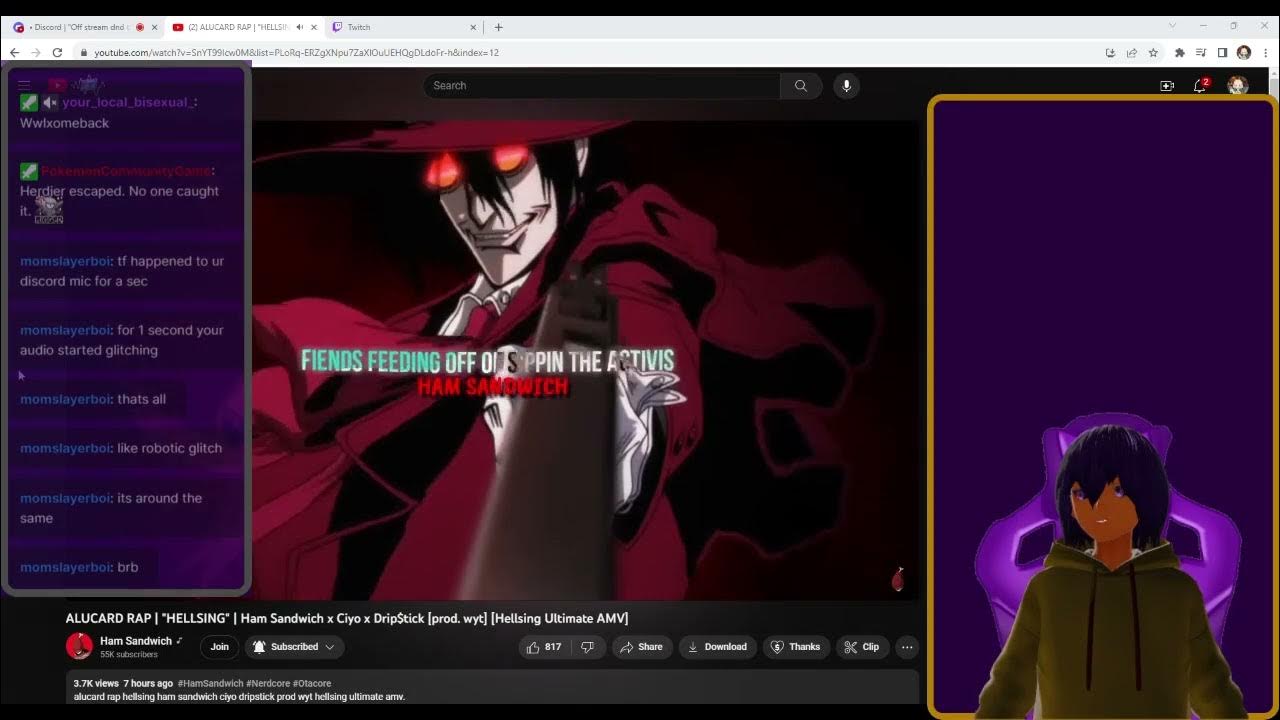1280x720 pixels.
Task: Switch to ALUCARD RAP YouTube tab
Action: tap(245, 27)
